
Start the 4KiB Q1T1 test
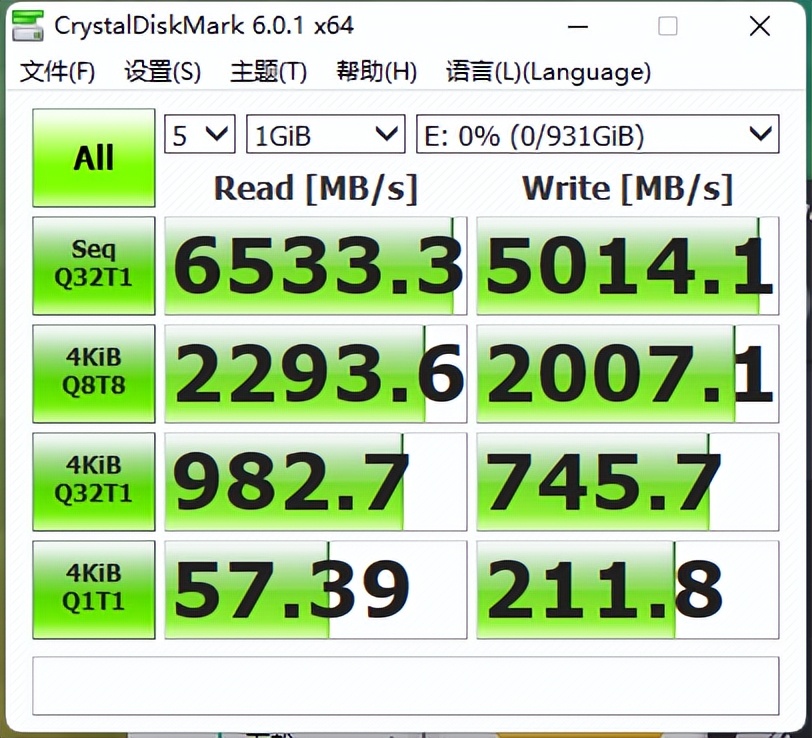click(94, 589)
